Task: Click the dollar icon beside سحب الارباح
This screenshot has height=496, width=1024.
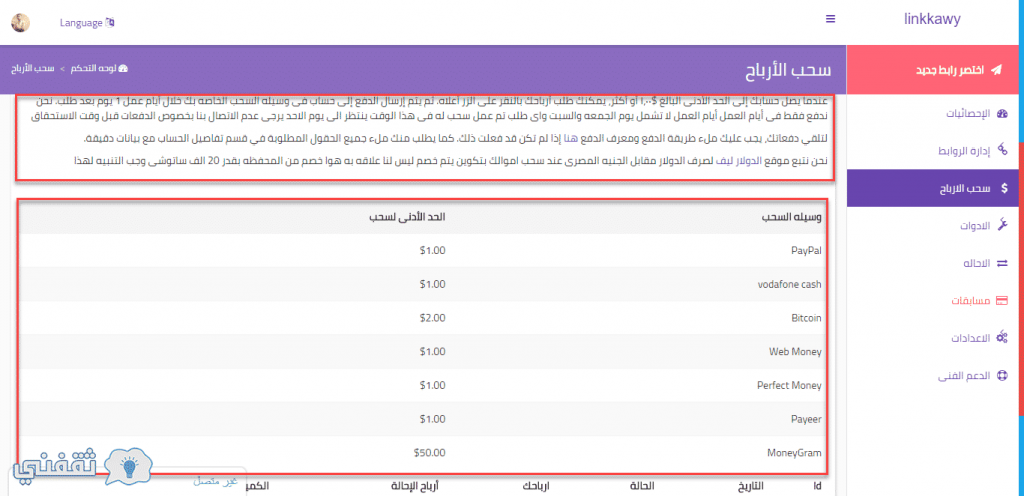Action: [1004, 189]
